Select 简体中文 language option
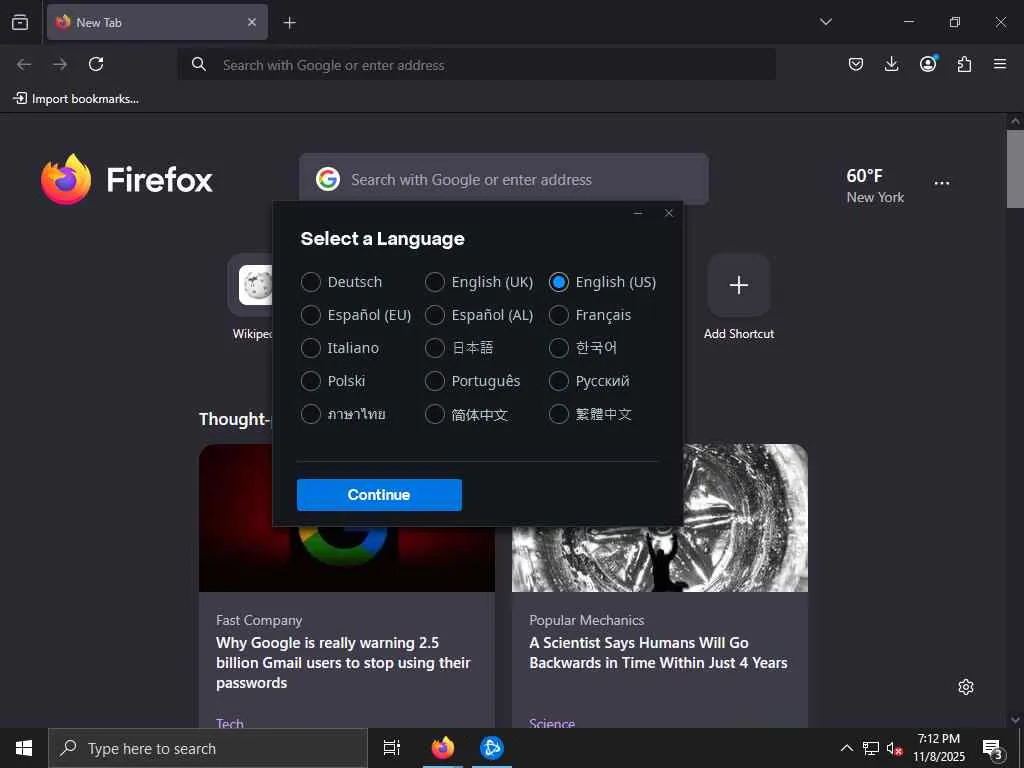 click(466, 414)
